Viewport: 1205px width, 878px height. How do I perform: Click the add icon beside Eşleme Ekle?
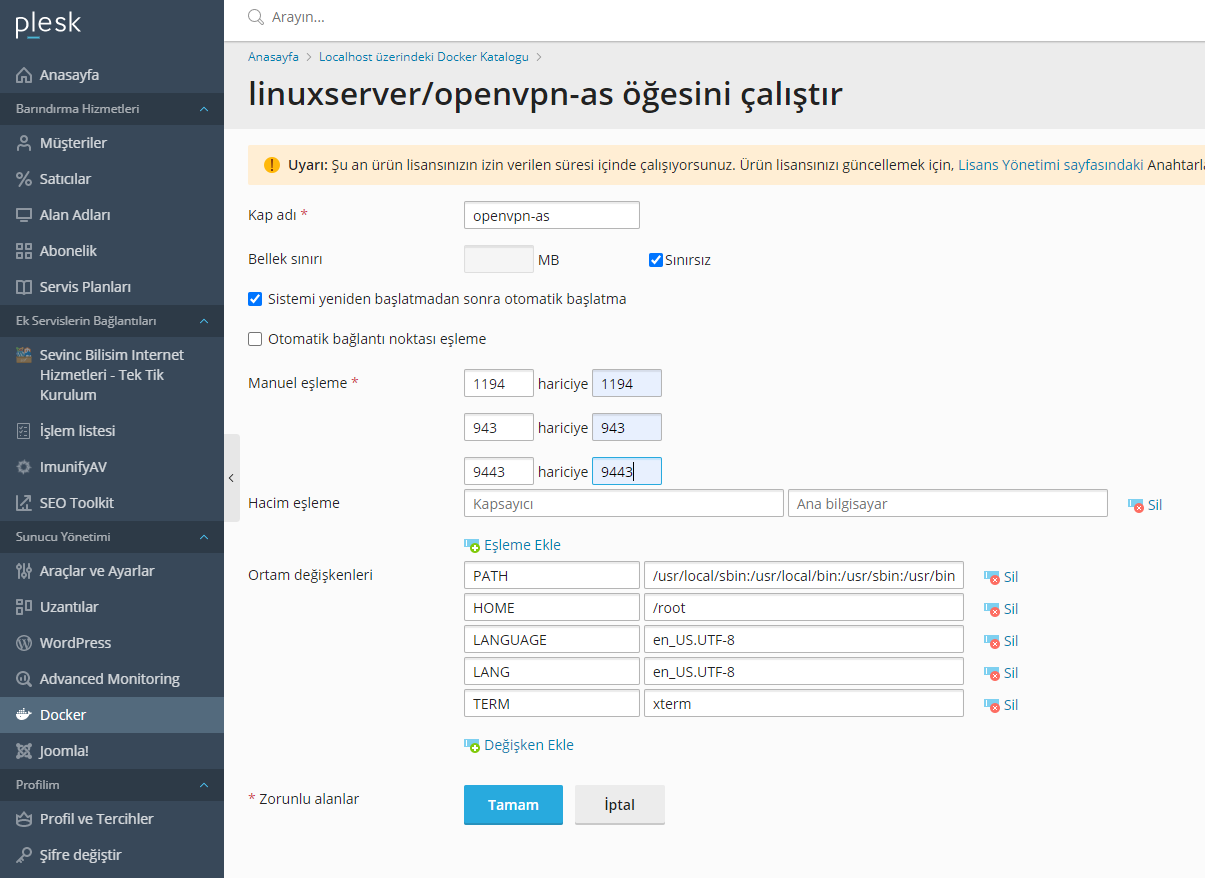472,546
